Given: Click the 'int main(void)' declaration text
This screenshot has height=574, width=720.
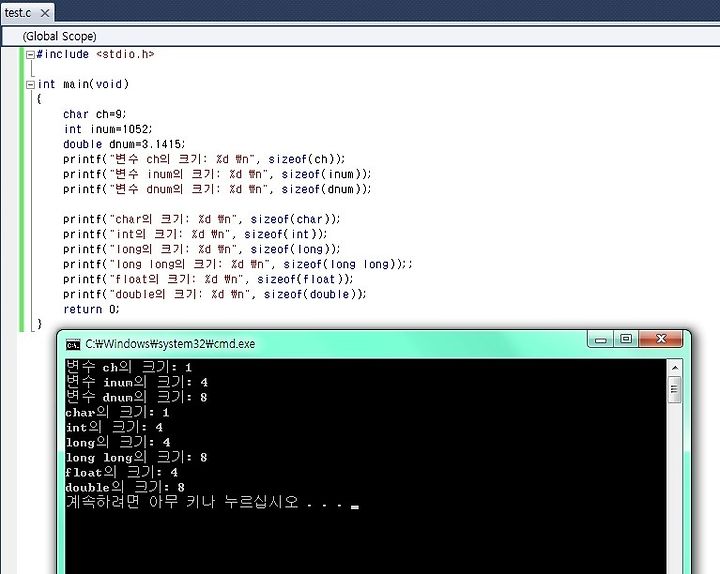Looking at the screenshot, I should click(83, 84).
